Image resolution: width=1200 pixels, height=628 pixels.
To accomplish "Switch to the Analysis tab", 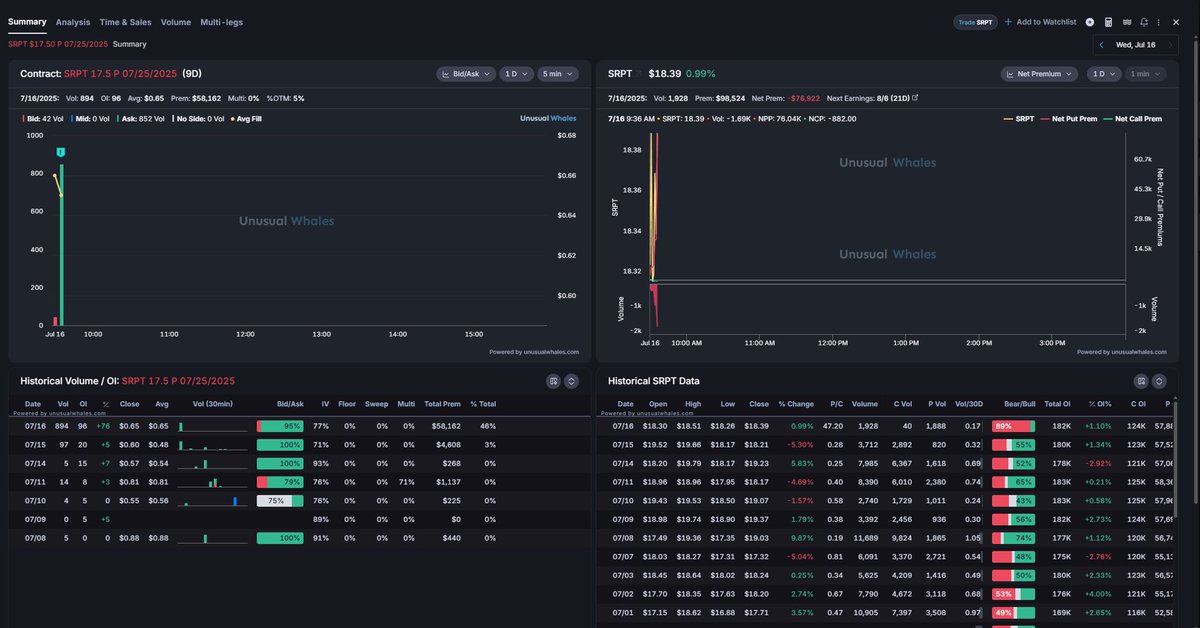I will click(x=73, y=22).
